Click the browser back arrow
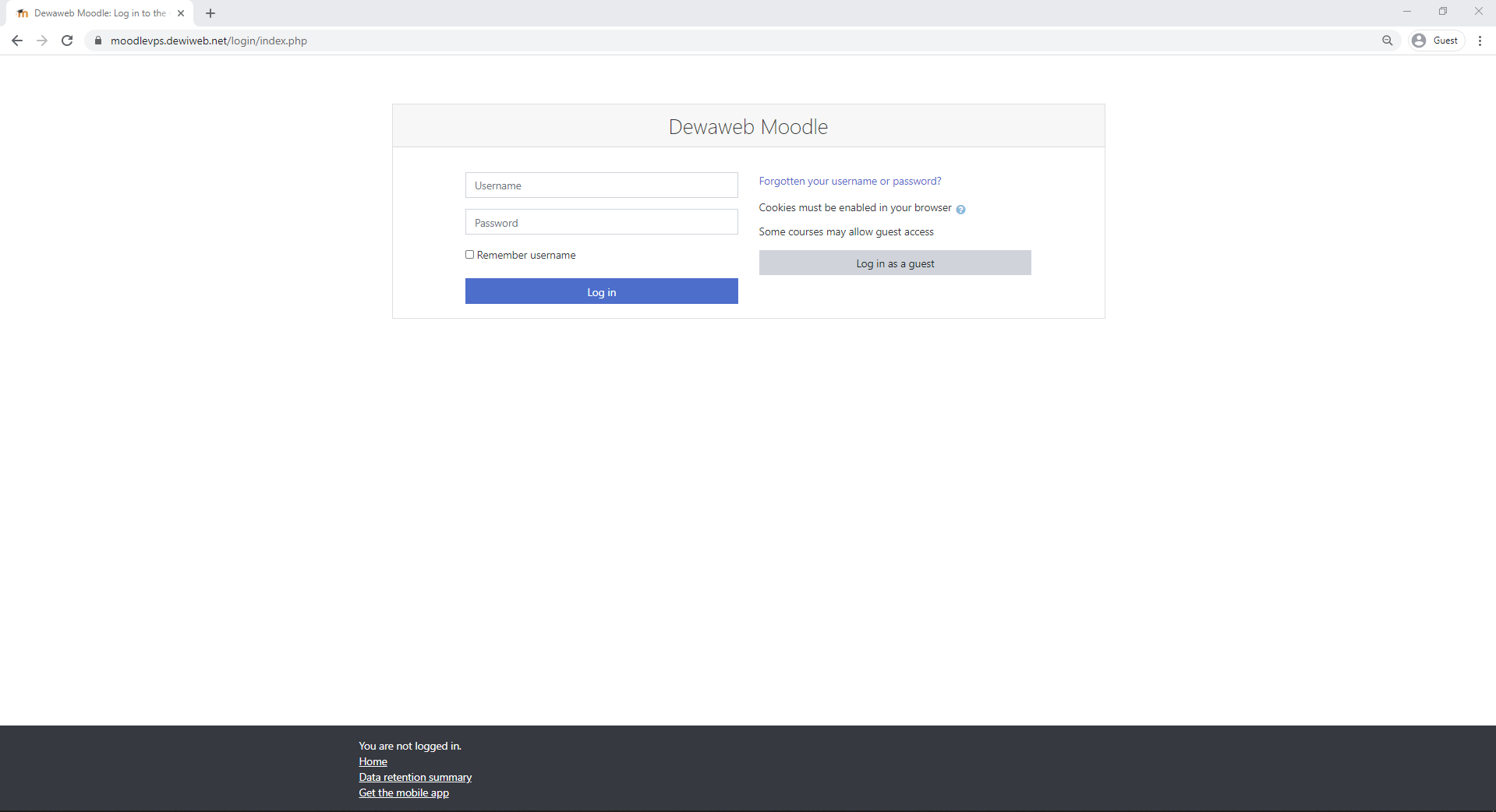The height and width of the screenshot is (812, 1496). click(17, 41)
